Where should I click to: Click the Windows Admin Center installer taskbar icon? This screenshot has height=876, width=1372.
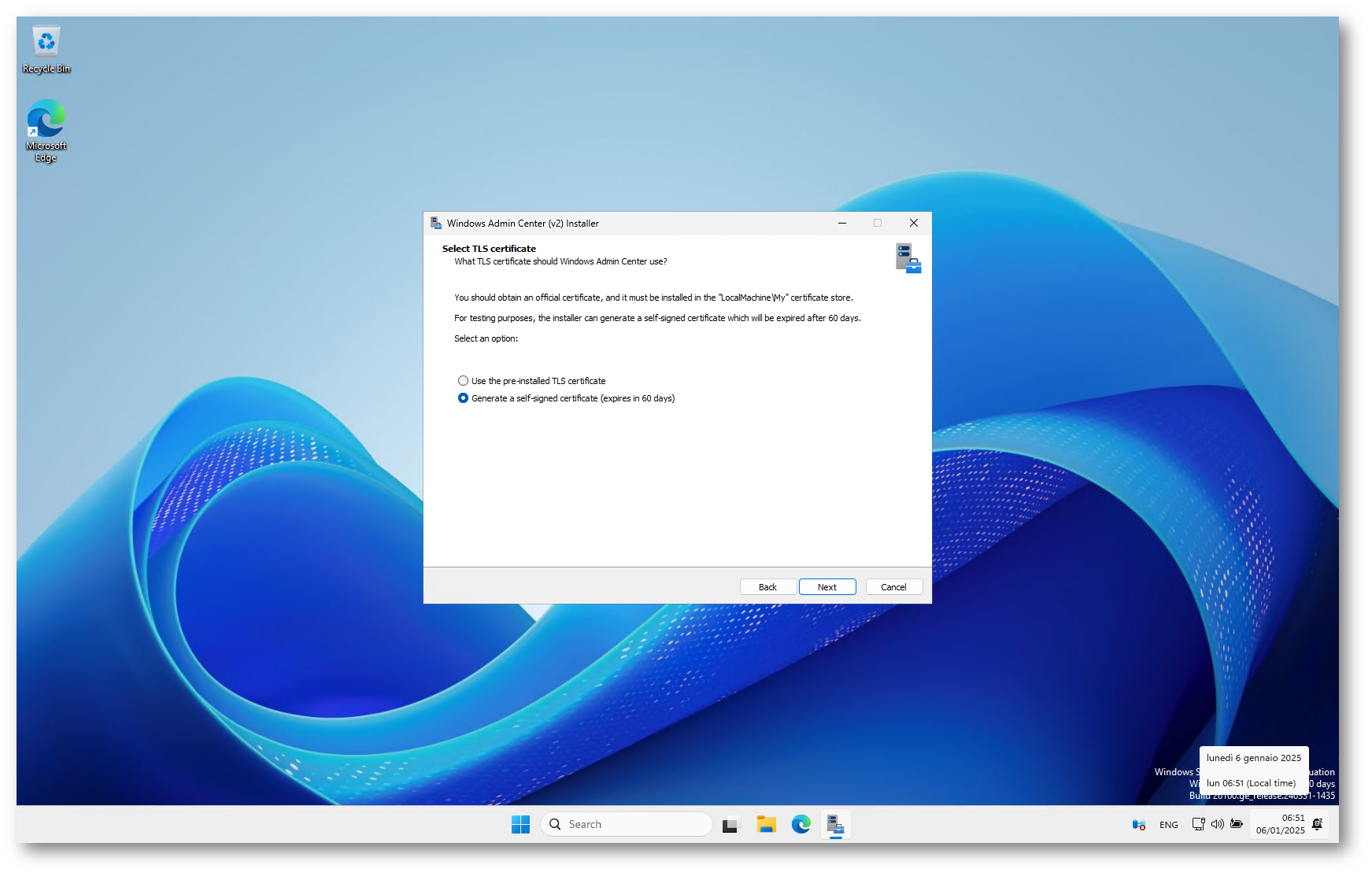point(836,825)
